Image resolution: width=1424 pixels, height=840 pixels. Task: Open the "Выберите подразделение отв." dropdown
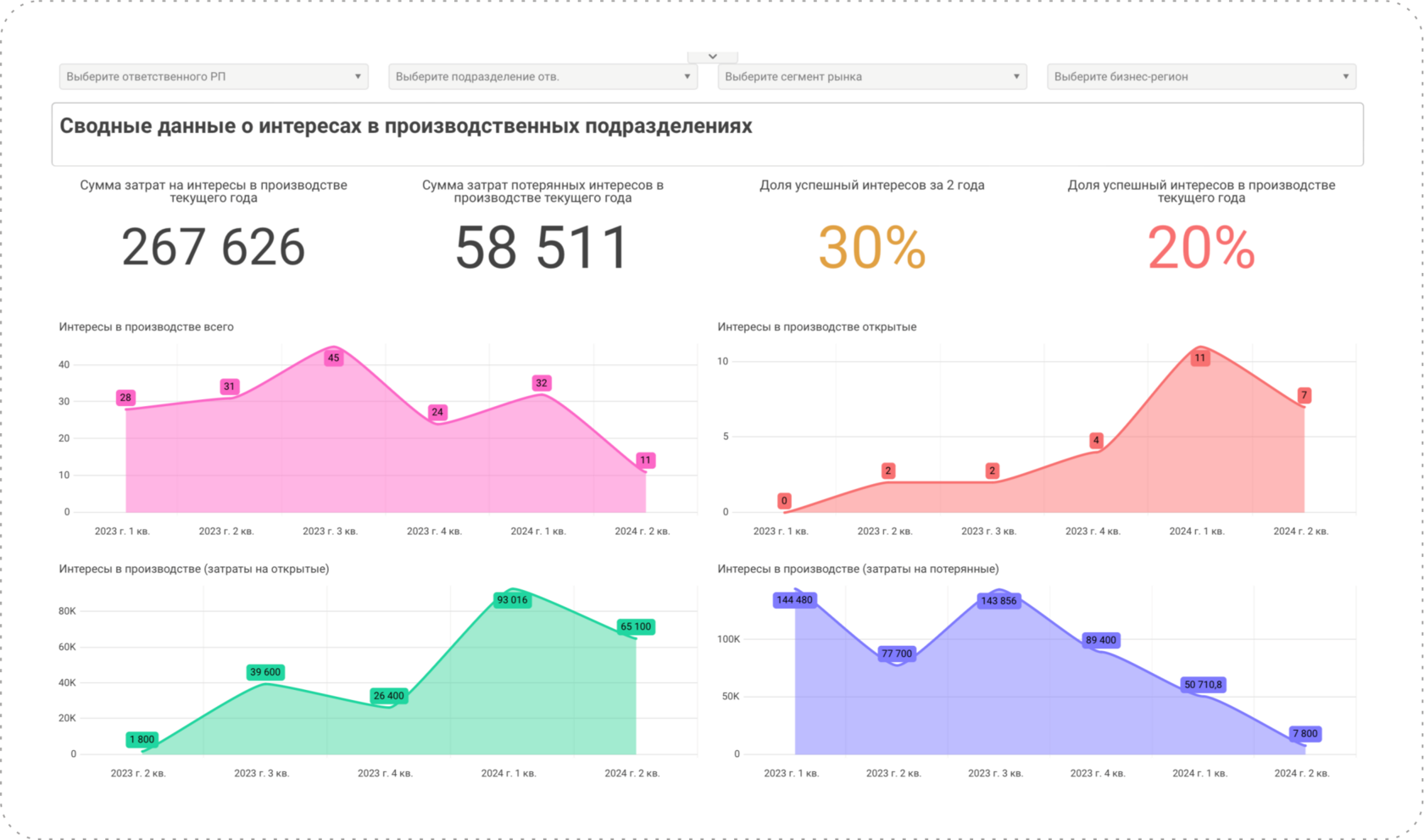tap(542, 76)
